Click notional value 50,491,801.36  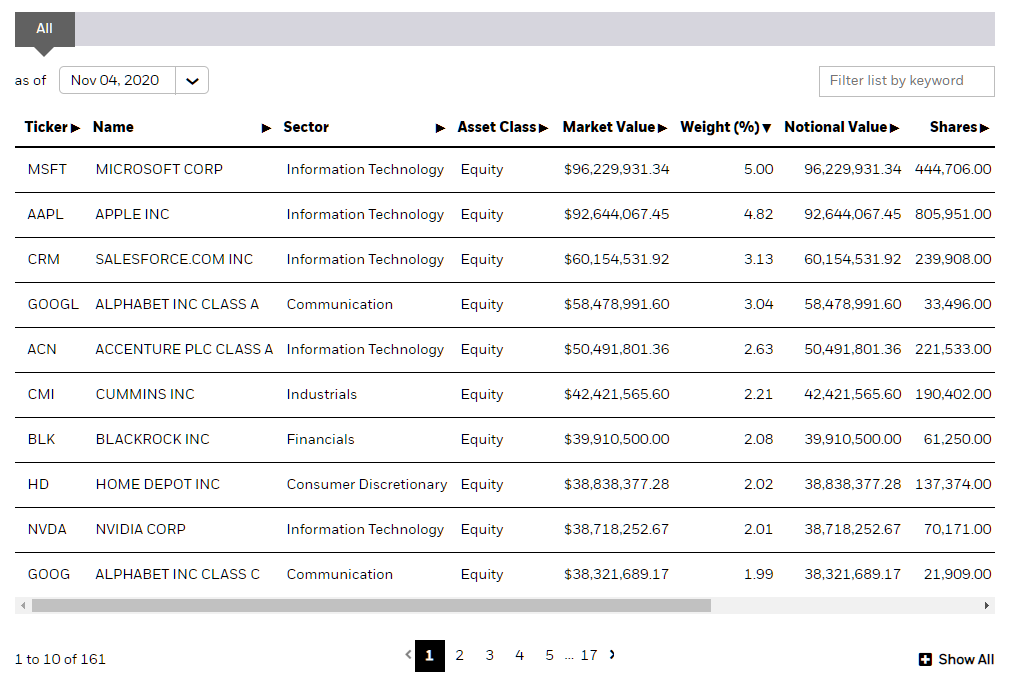point(853,349)
